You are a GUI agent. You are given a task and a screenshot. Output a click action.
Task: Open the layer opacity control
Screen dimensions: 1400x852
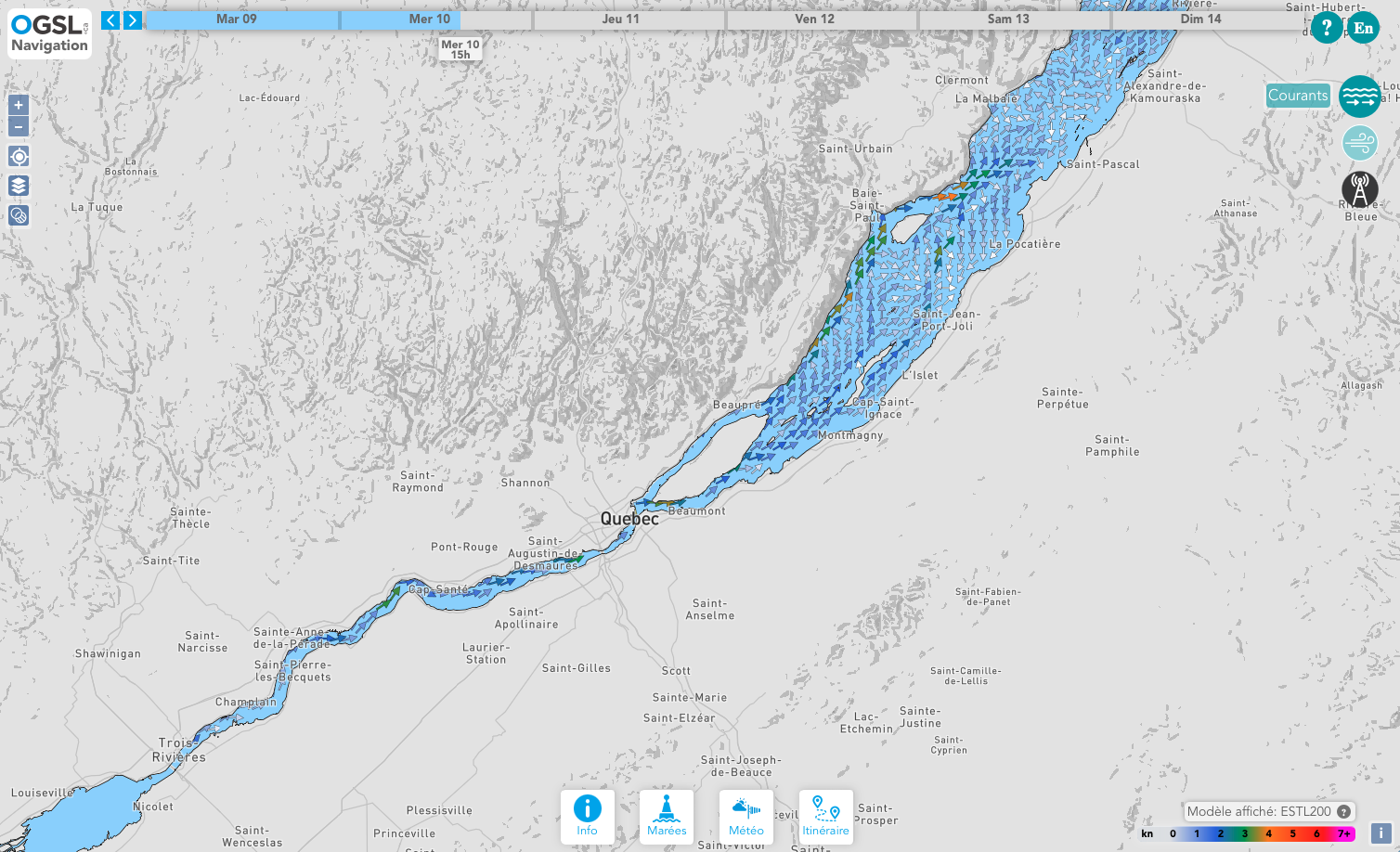pos(19,215)
